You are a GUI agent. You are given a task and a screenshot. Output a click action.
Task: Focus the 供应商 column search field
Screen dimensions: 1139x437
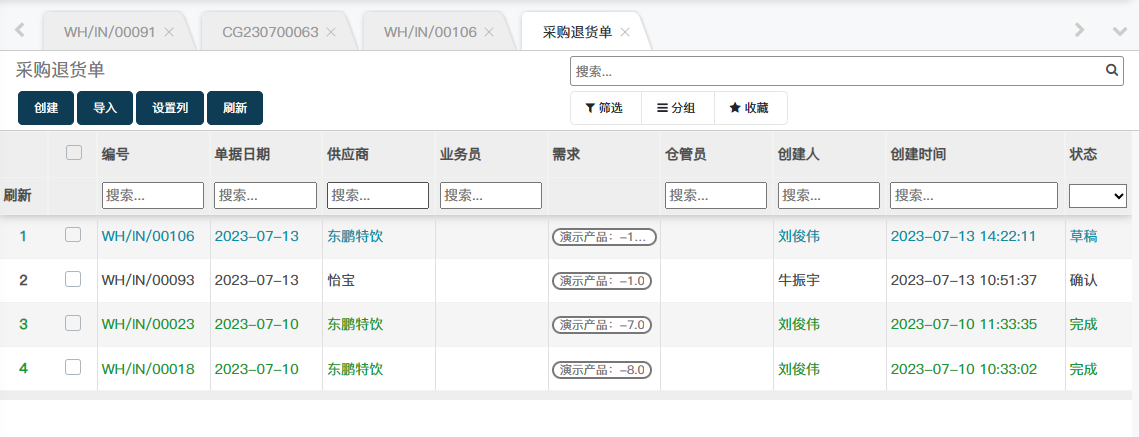[378, 195]
